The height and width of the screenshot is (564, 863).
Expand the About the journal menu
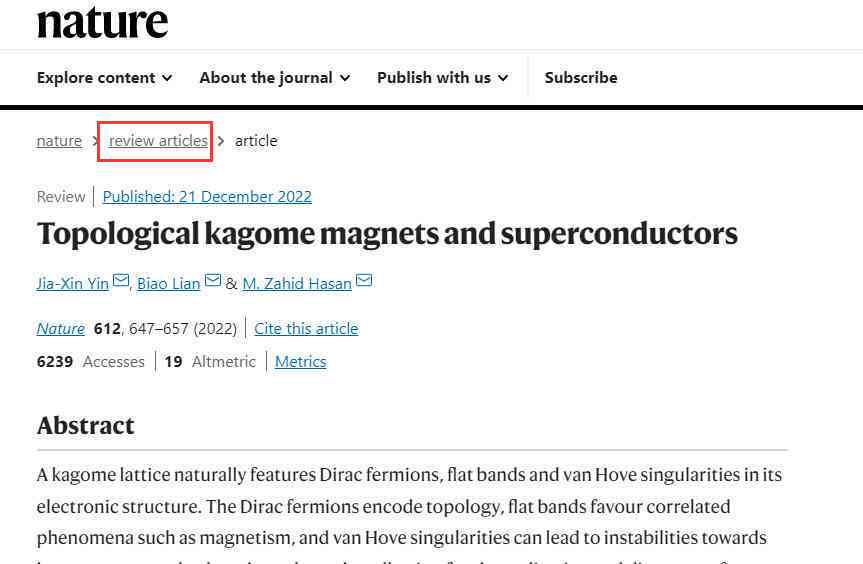[275, 78]
